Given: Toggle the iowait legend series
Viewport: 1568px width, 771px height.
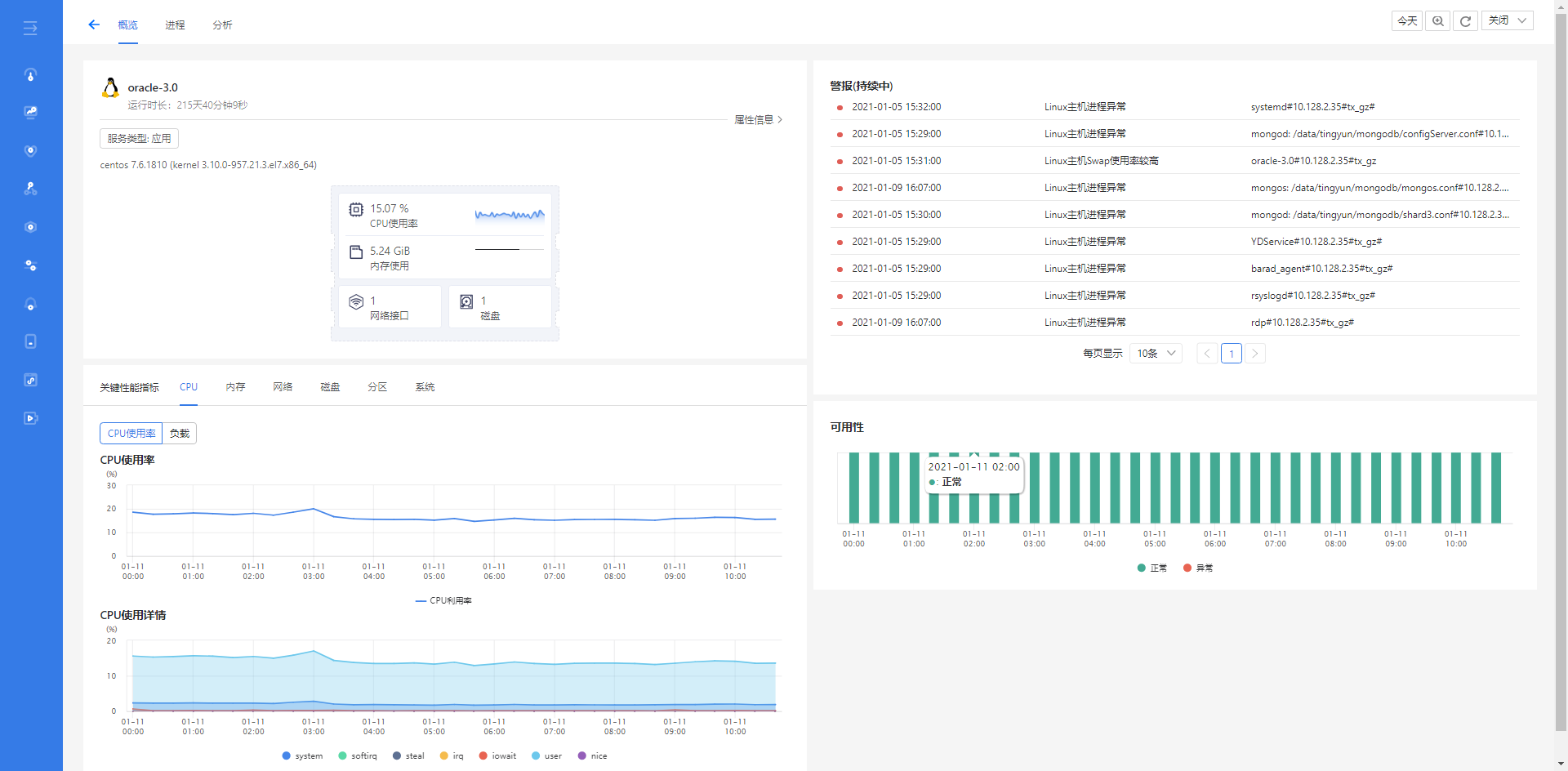Looking at the screenshot, I should coord(497,756).
